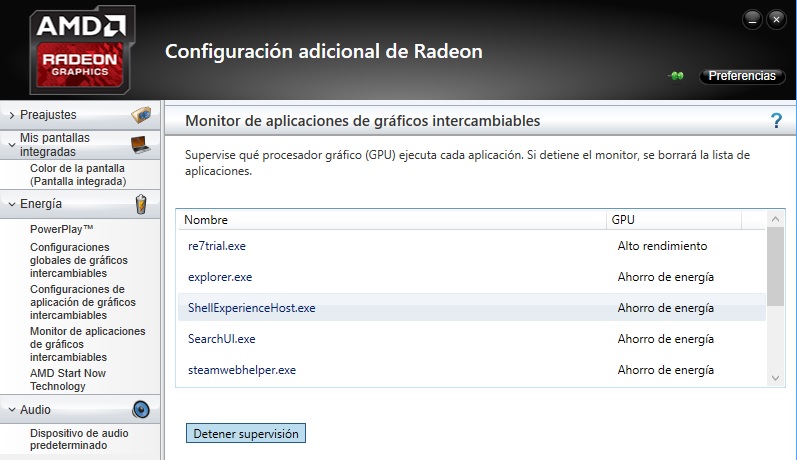This screenshot has height=460, width=797.
Task: Open the help question mark icon
Action: tap(776, 120)
